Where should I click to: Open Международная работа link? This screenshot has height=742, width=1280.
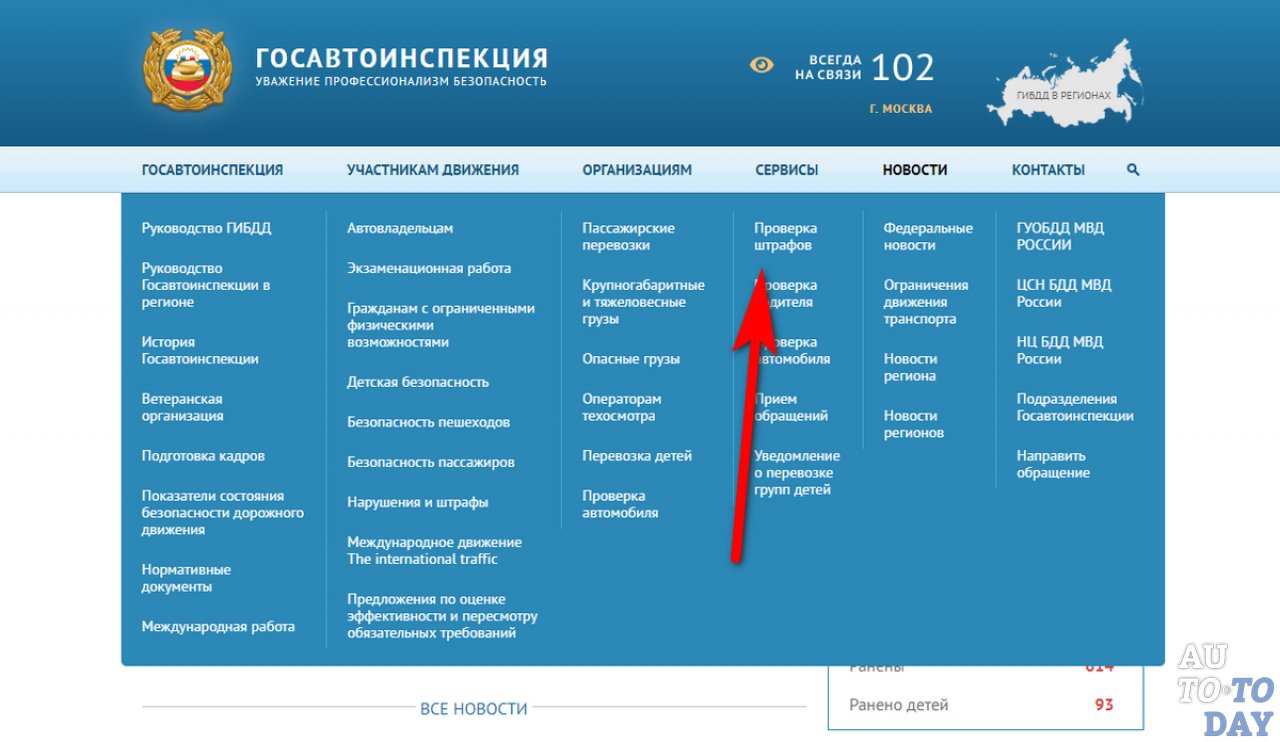[218, 627]
